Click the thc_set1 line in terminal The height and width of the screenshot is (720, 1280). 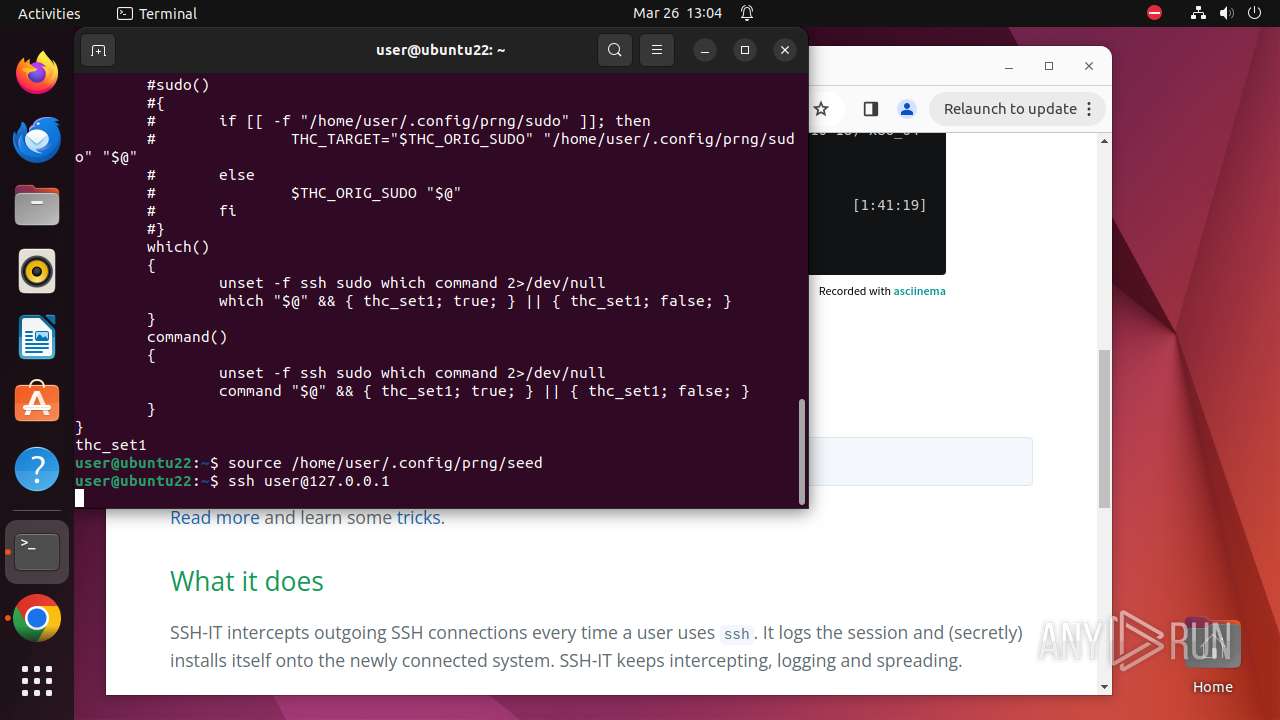click(111, 445)
